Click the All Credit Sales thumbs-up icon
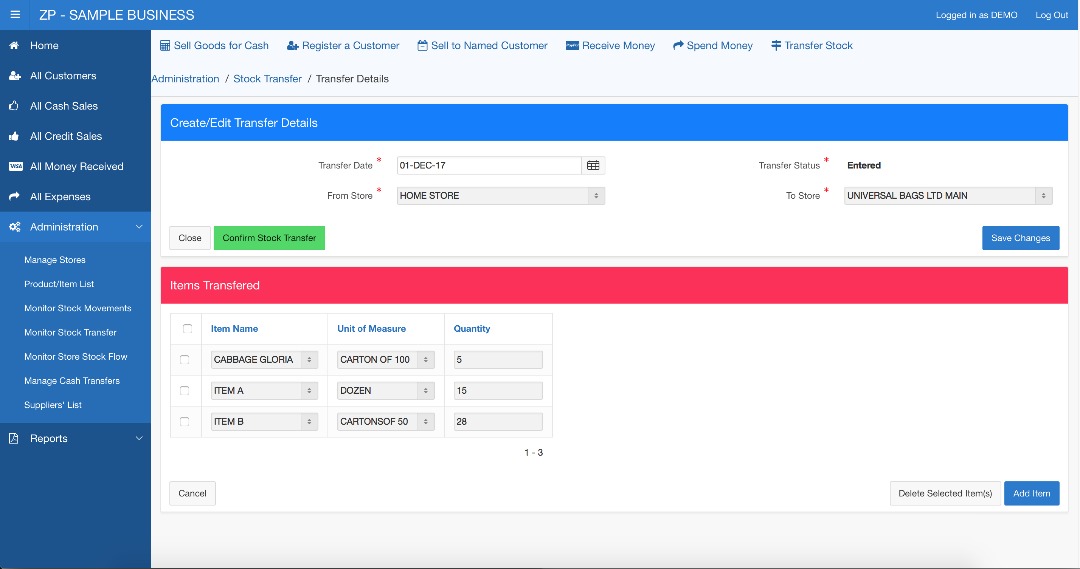Image resolution: width=1080 pixels, height=569 pixels. pos(14,136)
